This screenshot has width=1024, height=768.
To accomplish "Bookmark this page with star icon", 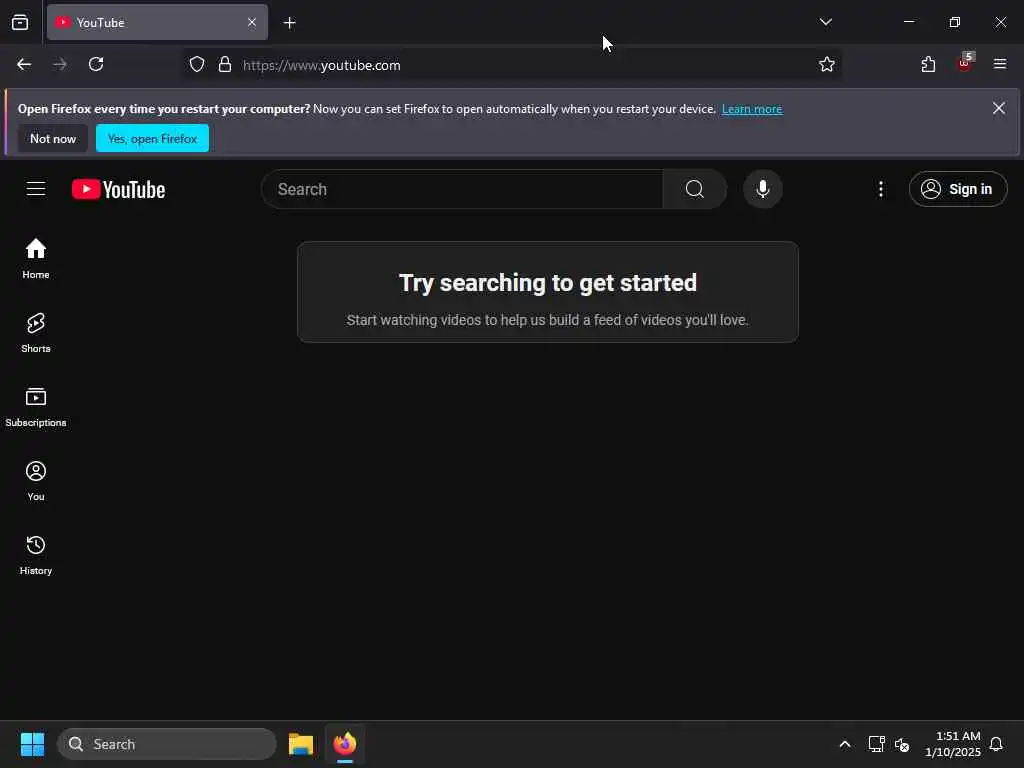I will pyautogui.click(x=826, y=65).
